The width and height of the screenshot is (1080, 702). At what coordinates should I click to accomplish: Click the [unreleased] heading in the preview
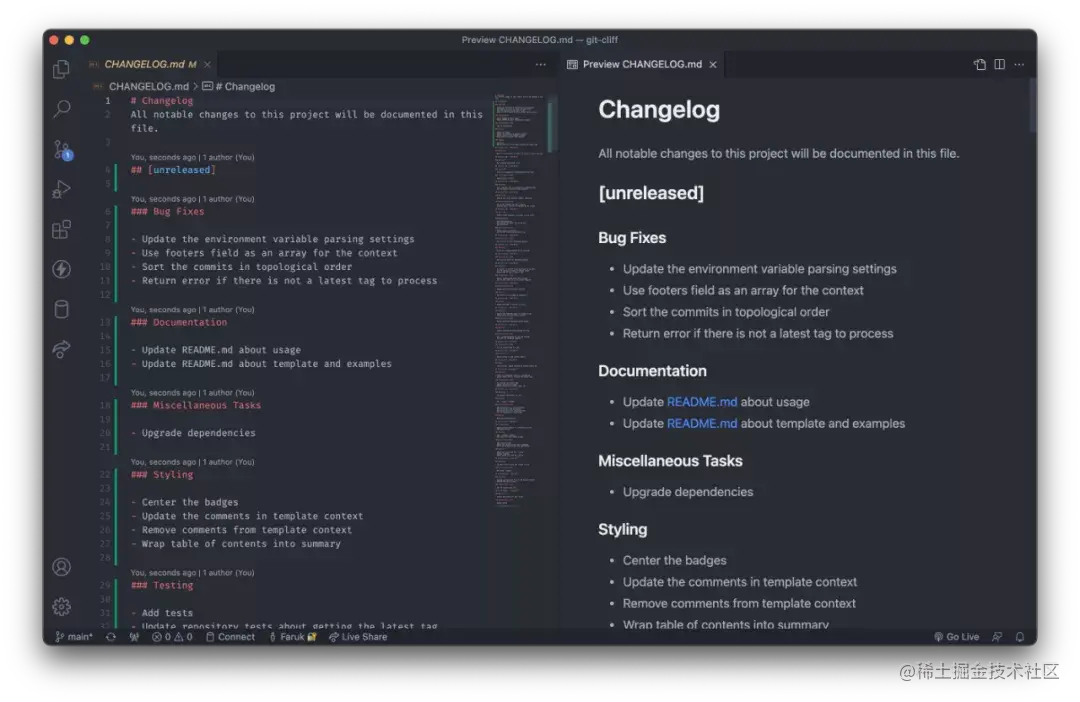[651, 193]
